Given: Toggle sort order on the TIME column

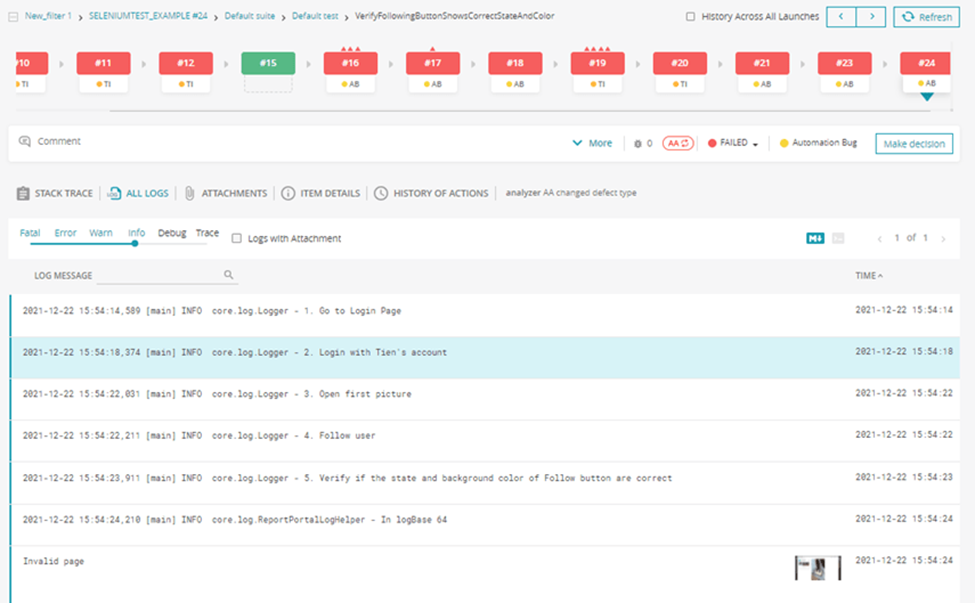Looking at the screenshot, I should (868, 275).
